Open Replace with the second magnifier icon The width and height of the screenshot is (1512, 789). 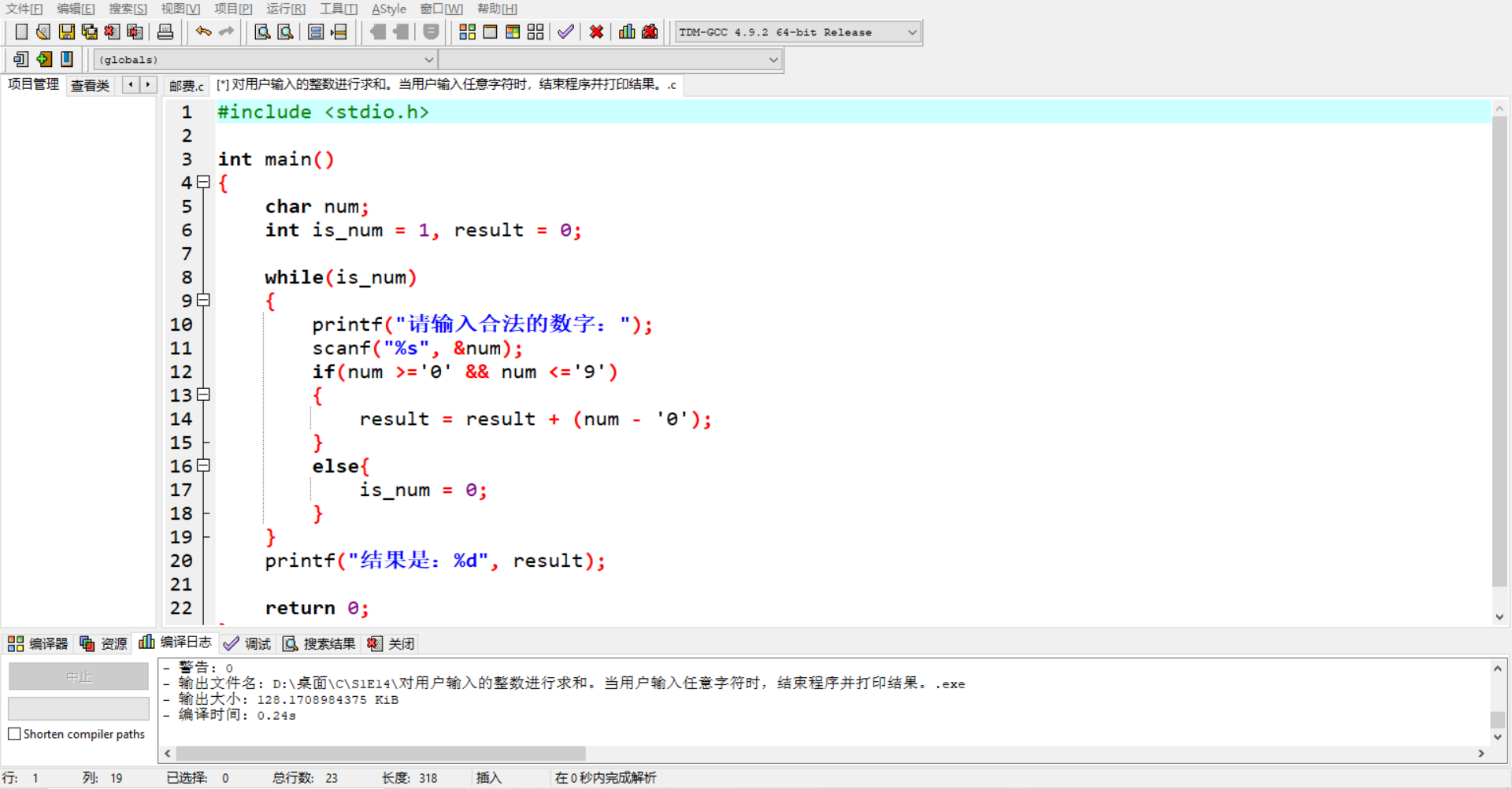285,31
